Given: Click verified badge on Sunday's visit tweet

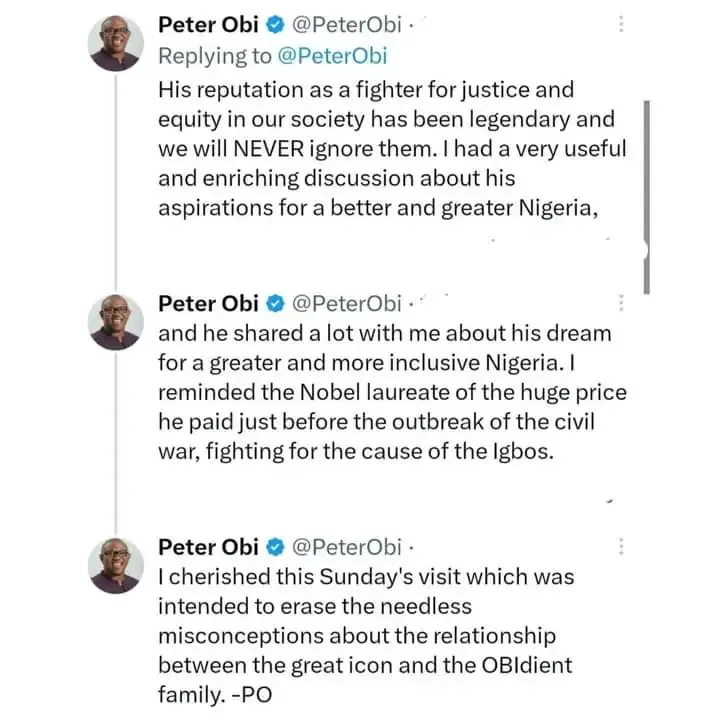Looking at the screenshot, I should (272, 547).
